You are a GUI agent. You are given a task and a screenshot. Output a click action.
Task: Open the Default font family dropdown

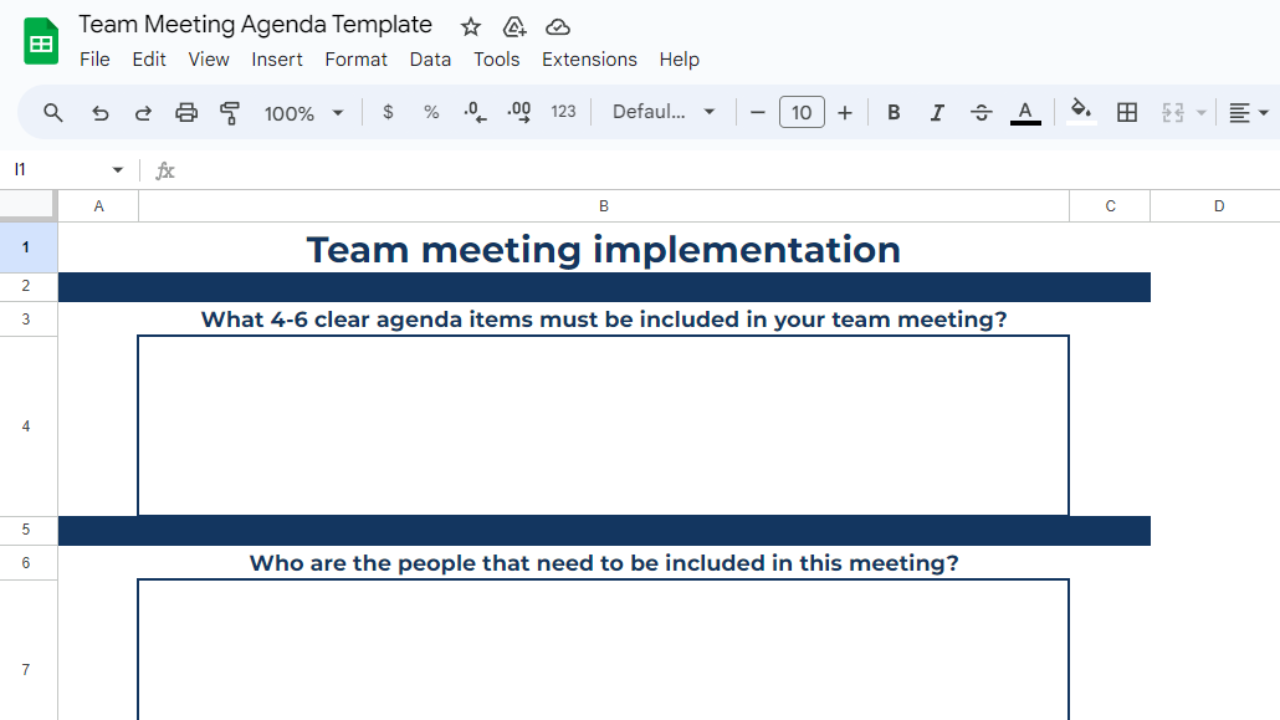(664, 112)
